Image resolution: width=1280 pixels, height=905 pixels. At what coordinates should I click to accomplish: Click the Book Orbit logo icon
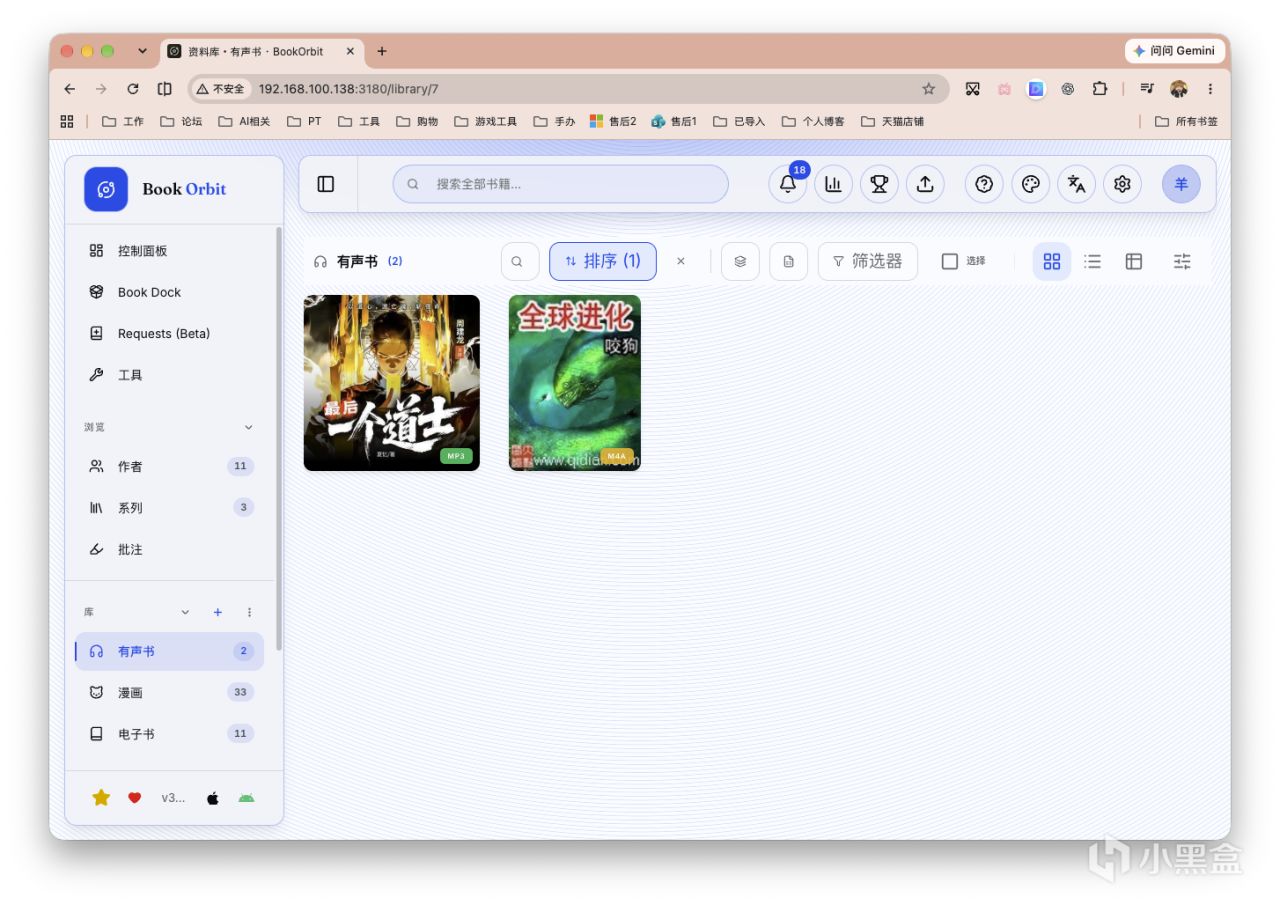click(x=106, y=189)
